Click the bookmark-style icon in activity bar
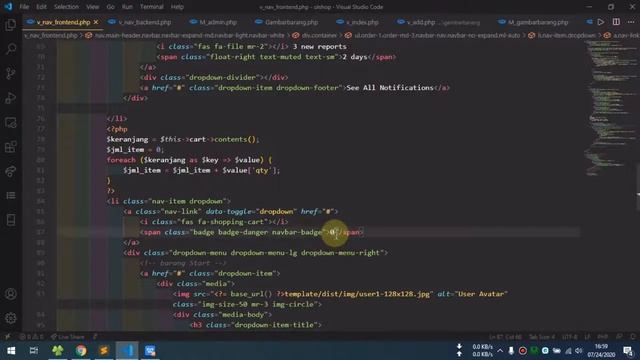640x360 pixels. 11,220
